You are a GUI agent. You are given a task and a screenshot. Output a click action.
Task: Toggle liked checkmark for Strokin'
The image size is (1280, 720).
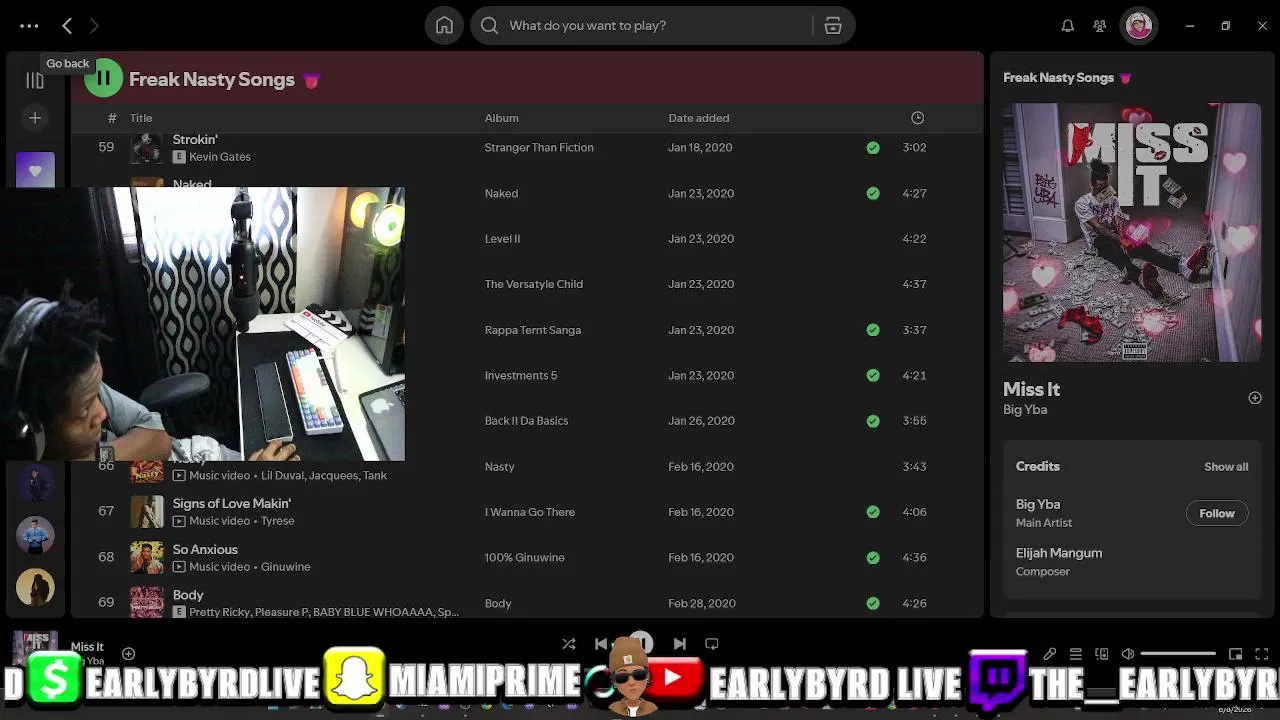click(x=873, y=148)
